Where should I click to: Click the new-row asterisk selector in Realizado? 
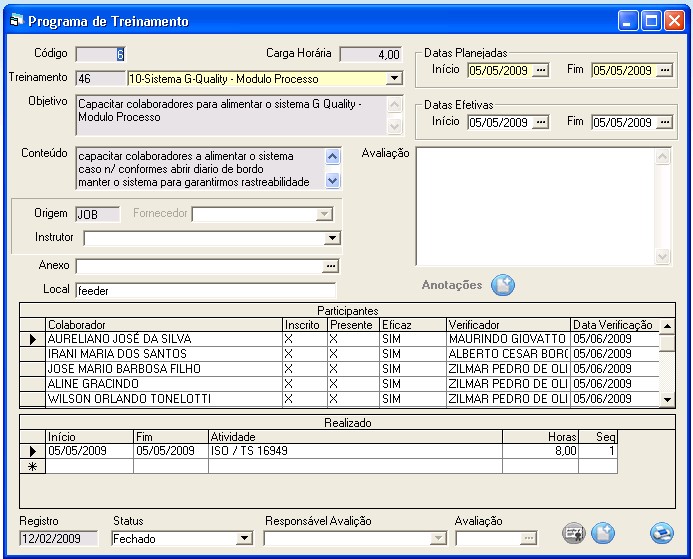pos(32,466)
